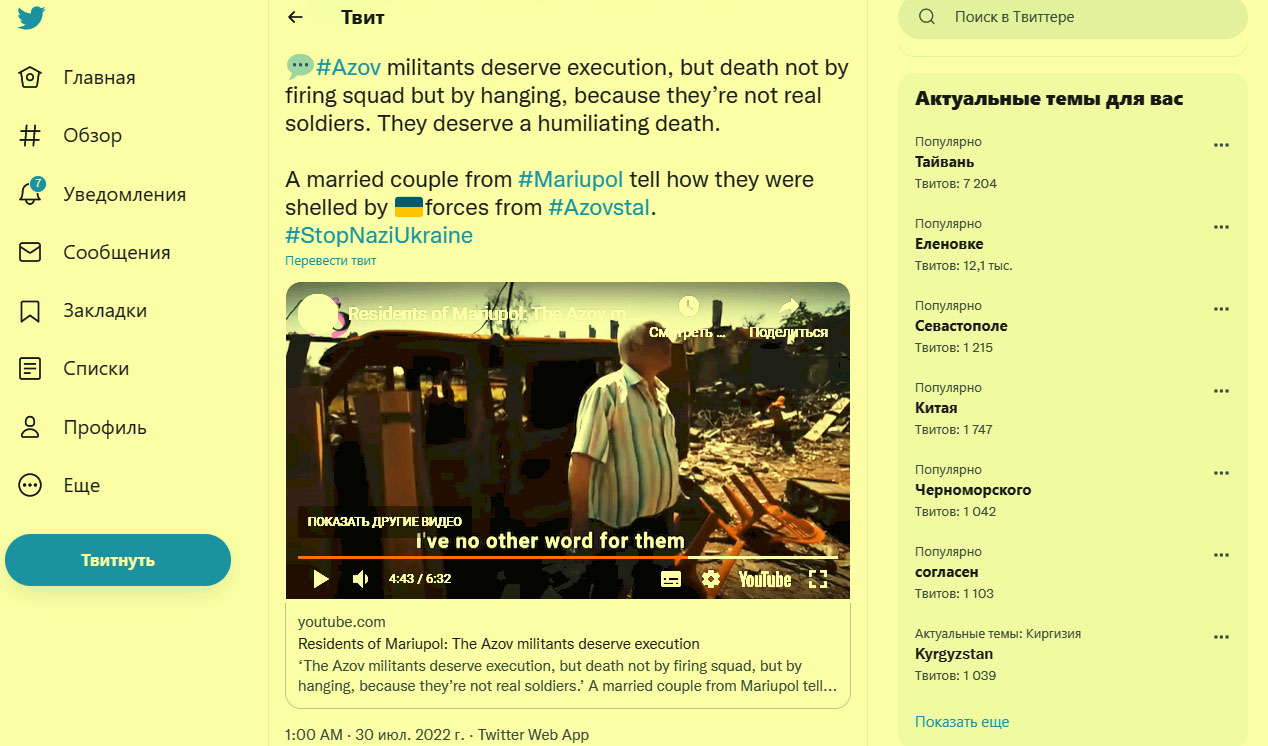Open video settings gear
This screenshot has width=1268, height=746.
click(711, 579)
